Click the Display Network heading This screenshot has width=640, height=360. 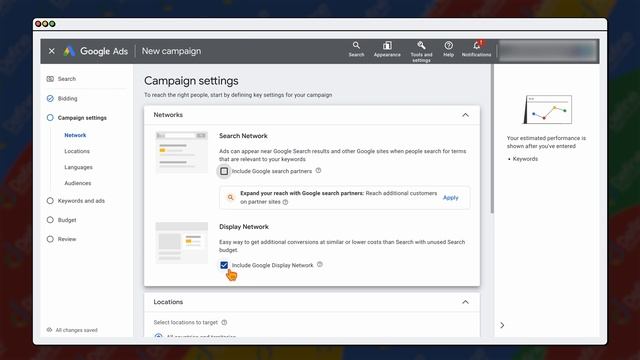[x=244, y=227]
